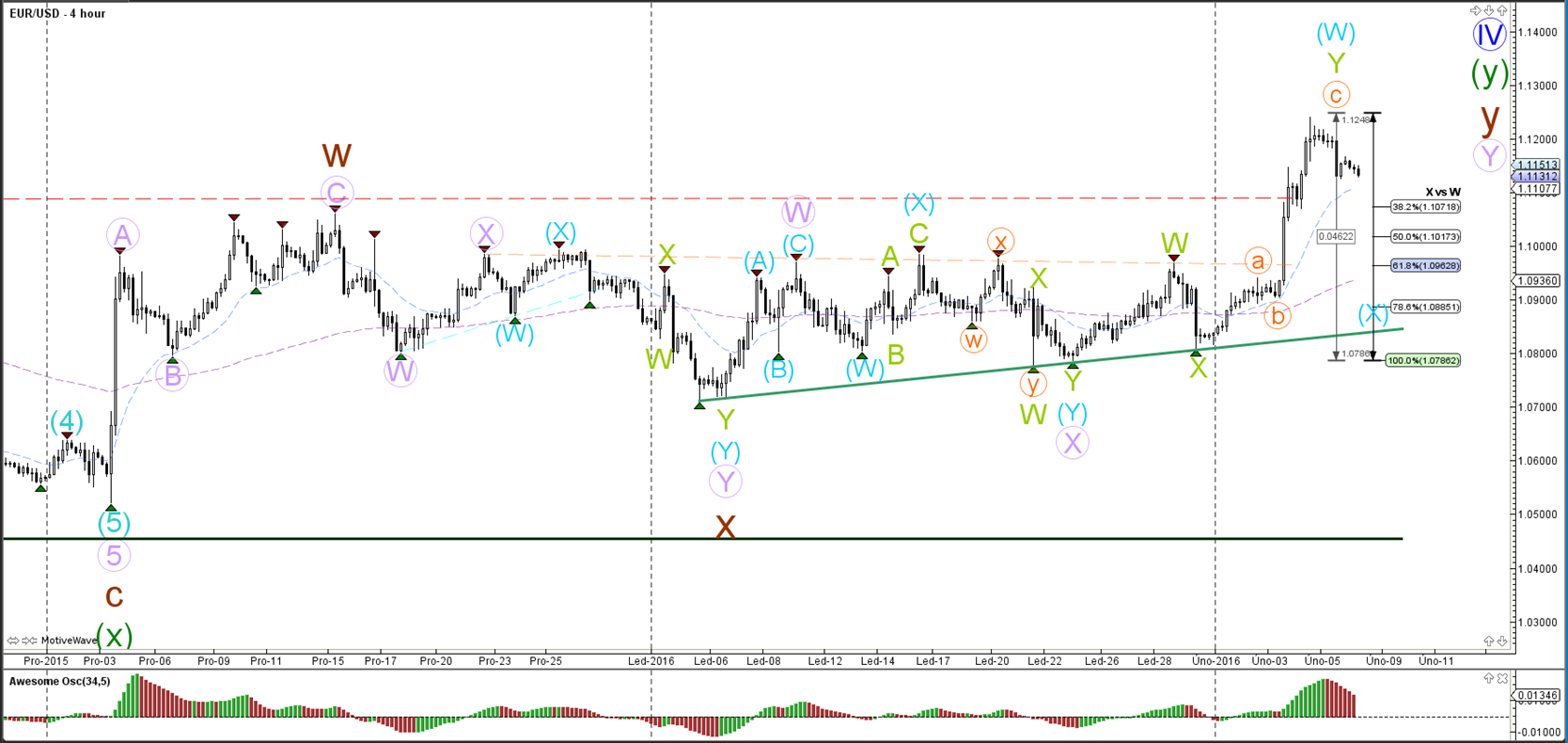Click the right-arrow icon at chart top-right
The width and height of the screenshot is (1568, 743).
pos(1476,10)
